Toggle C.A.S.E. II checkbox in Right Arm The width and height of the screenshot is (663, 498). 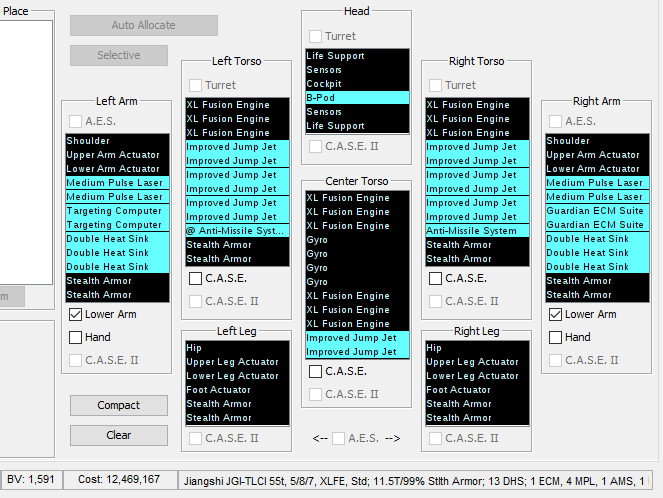click(555, 361)
